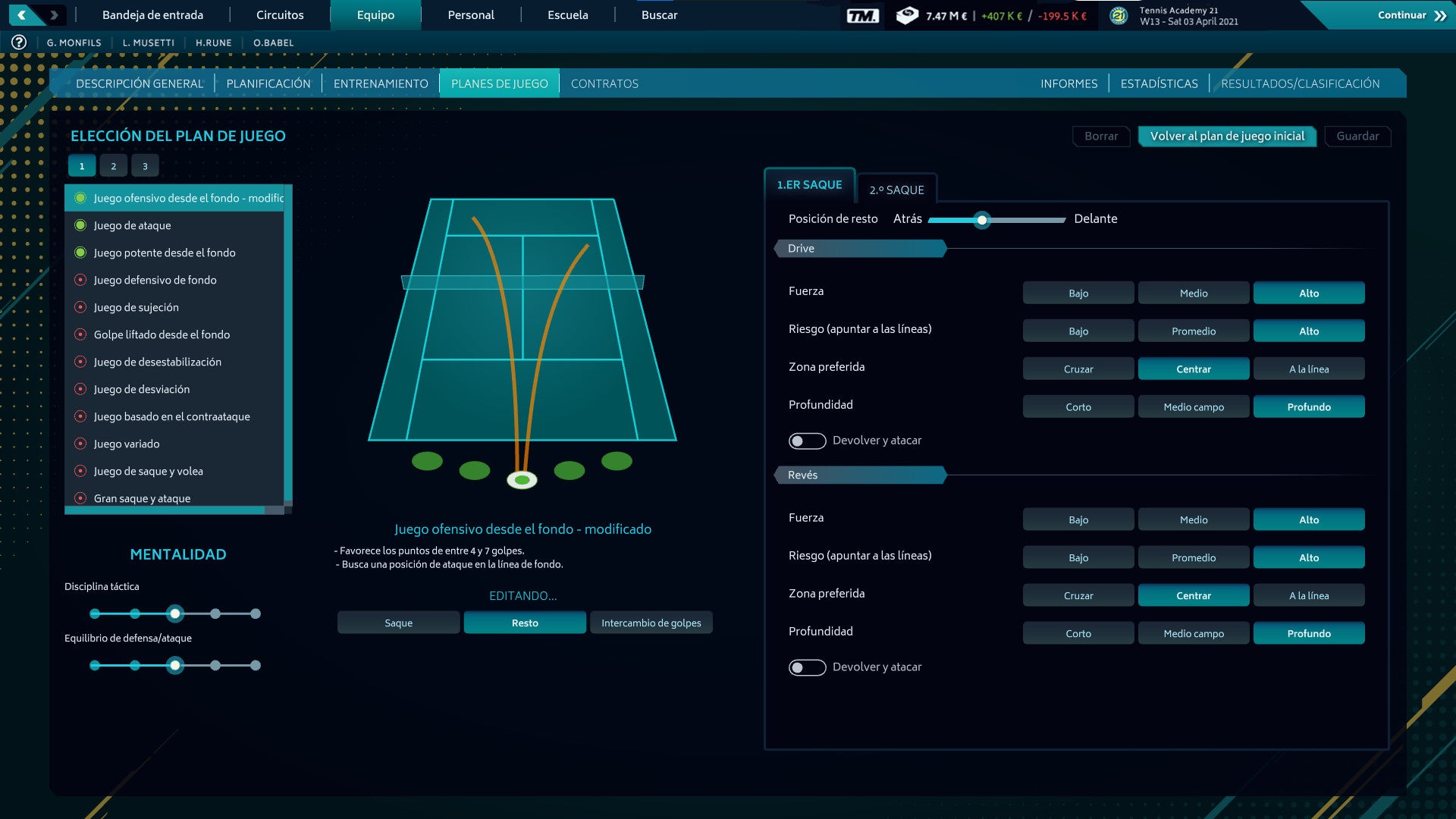Open the help question mark icon
Image resolution: width=1456 pixels, height=819 pixels.
[x=19, y=42]
